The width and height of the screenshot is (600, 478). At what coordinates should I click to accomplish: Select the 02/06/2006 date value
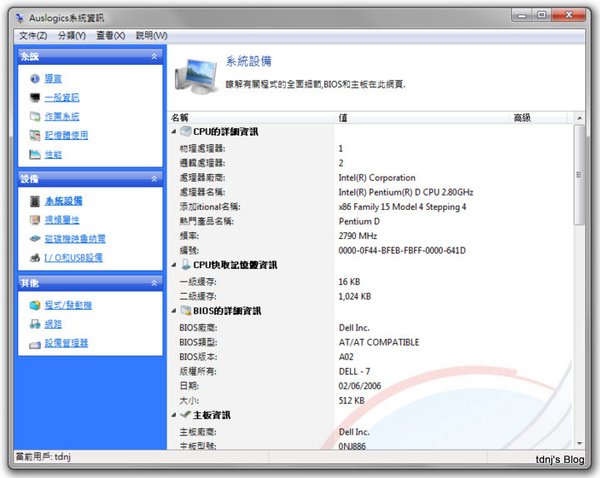click(360, 386)
